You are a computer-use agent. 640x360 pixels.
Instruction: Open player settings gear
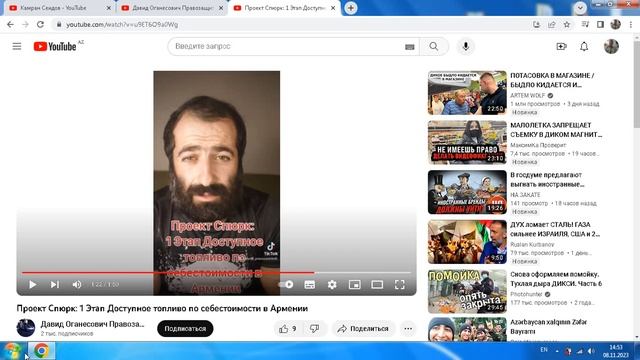coord(332,284)
